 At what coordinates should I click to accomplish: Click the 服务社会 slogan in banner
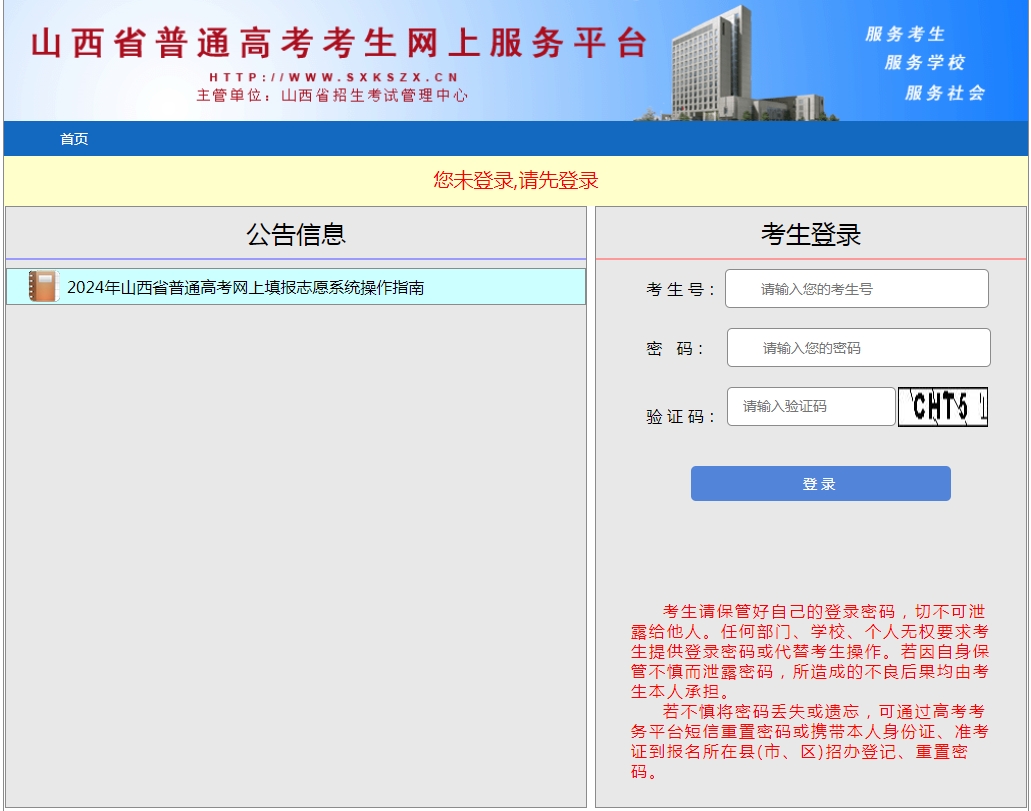click(x=945, y=93)
